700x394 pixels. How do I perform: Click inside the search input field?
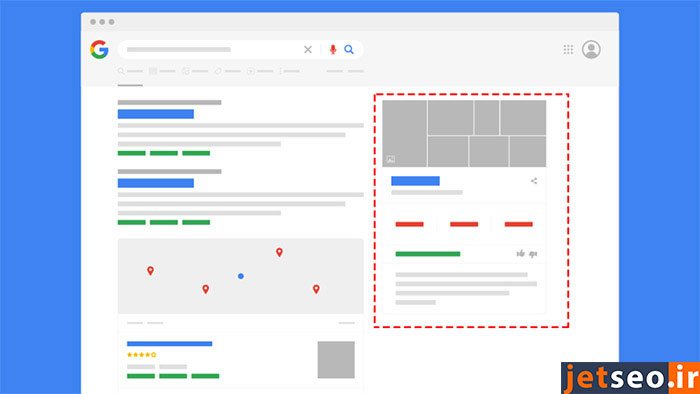210,50
